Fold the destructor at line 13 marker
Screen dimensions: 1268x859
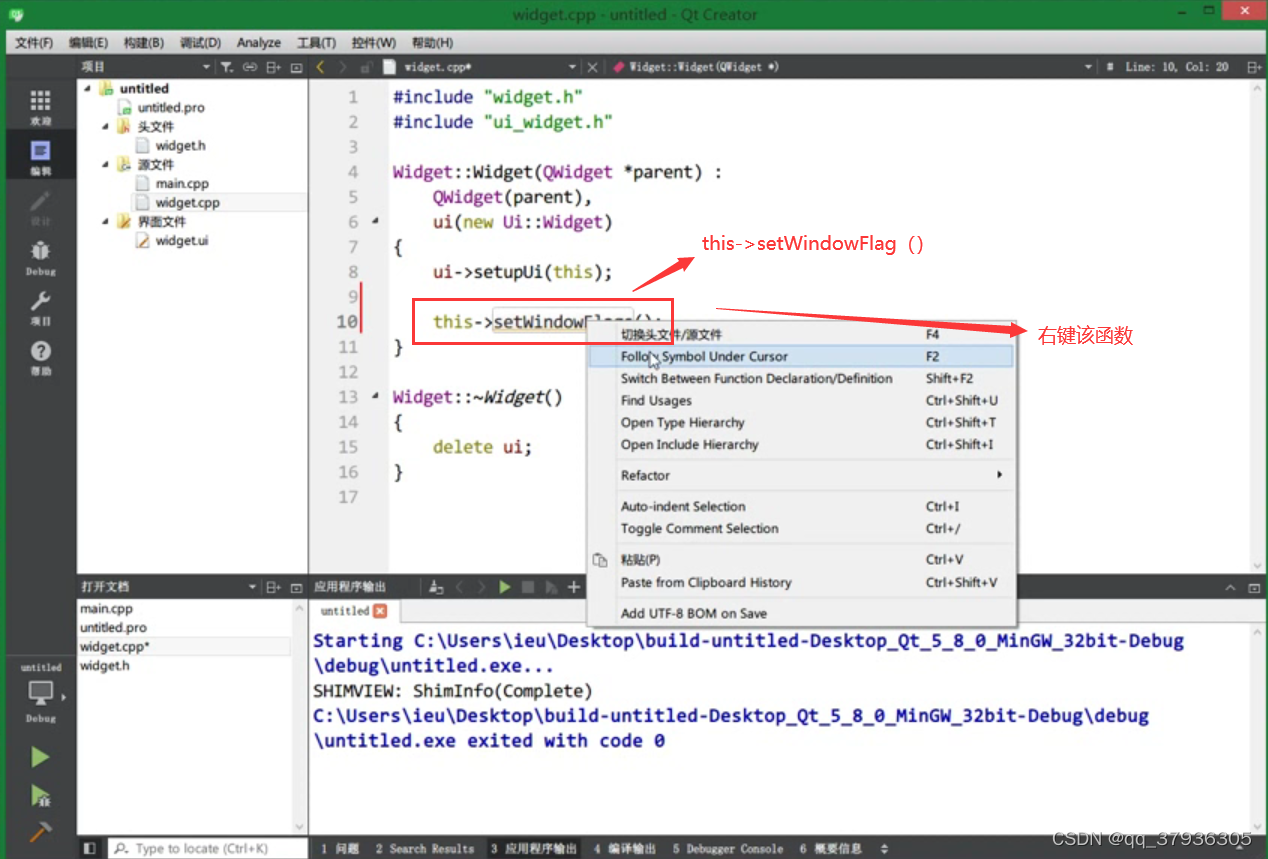click(x=376, y=396)
